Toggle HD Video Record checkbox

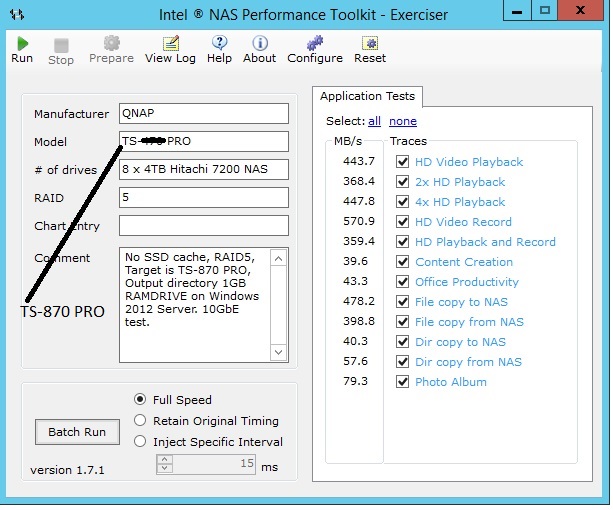[x=402, y=222]
